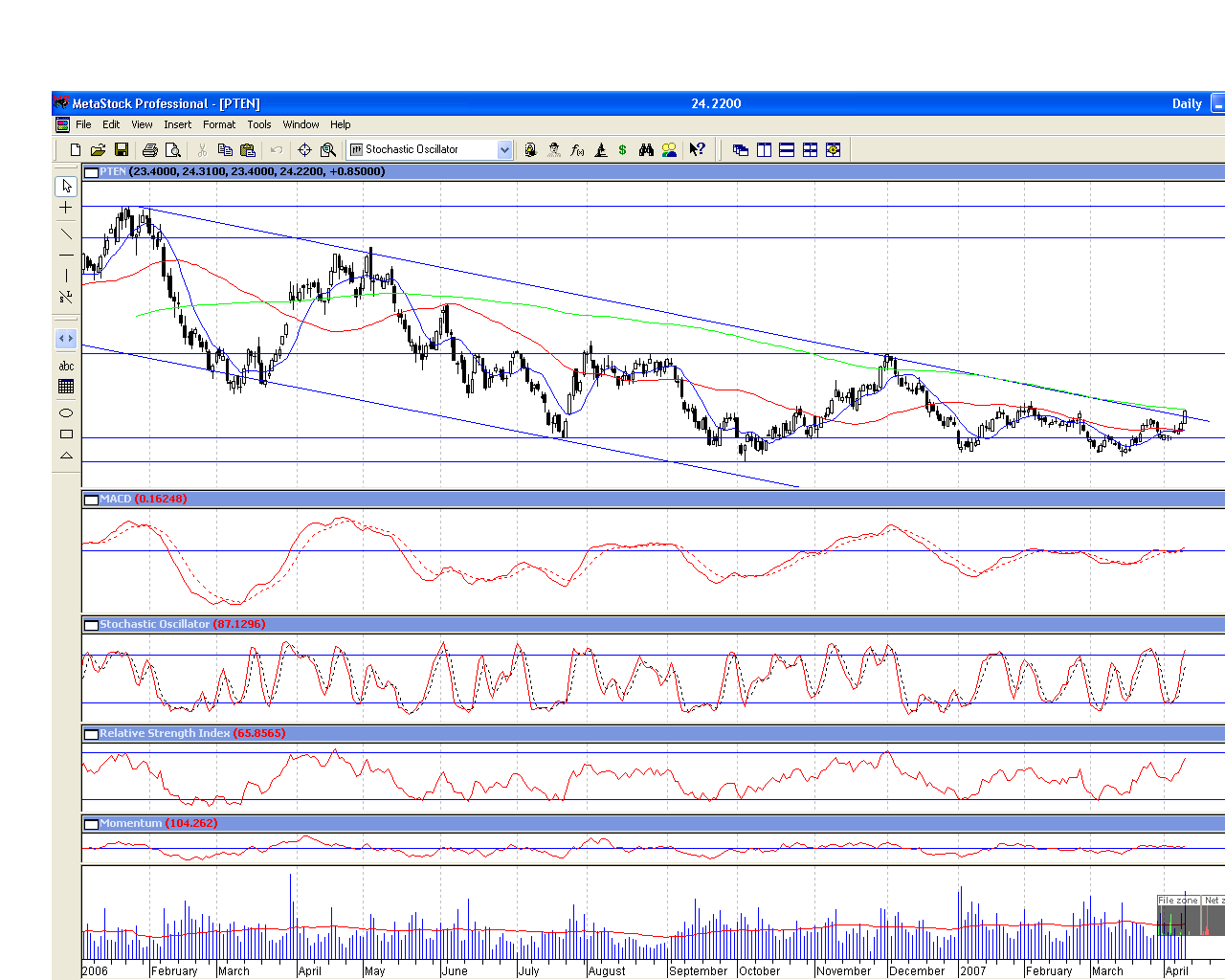Click the save floppy disk icon
This screenshot has width=1225, height=980.
coord(122,150)
